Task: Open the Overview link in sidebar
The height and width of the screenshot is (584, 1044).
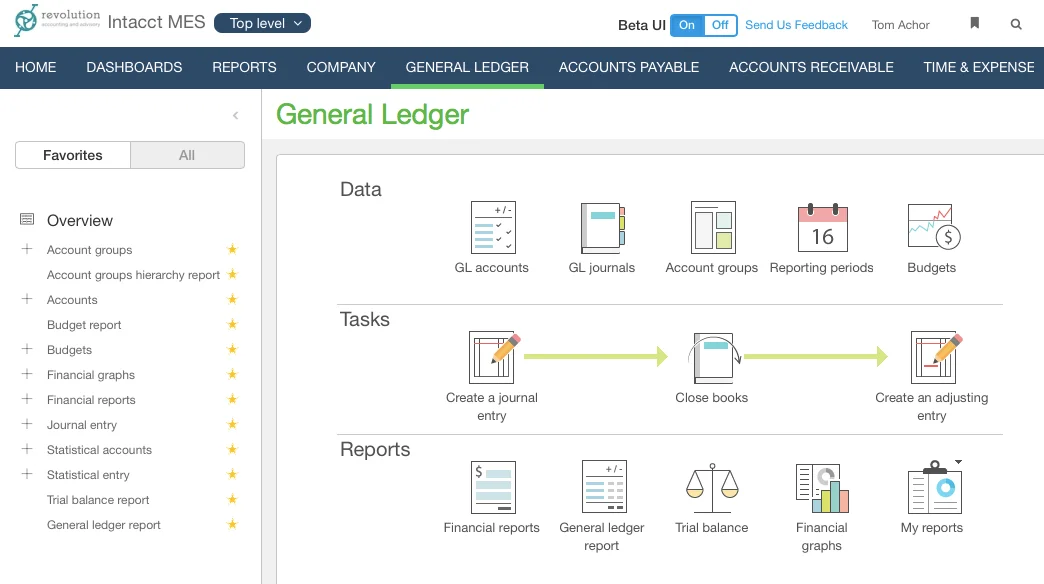Action: click(x=80, y=220)
